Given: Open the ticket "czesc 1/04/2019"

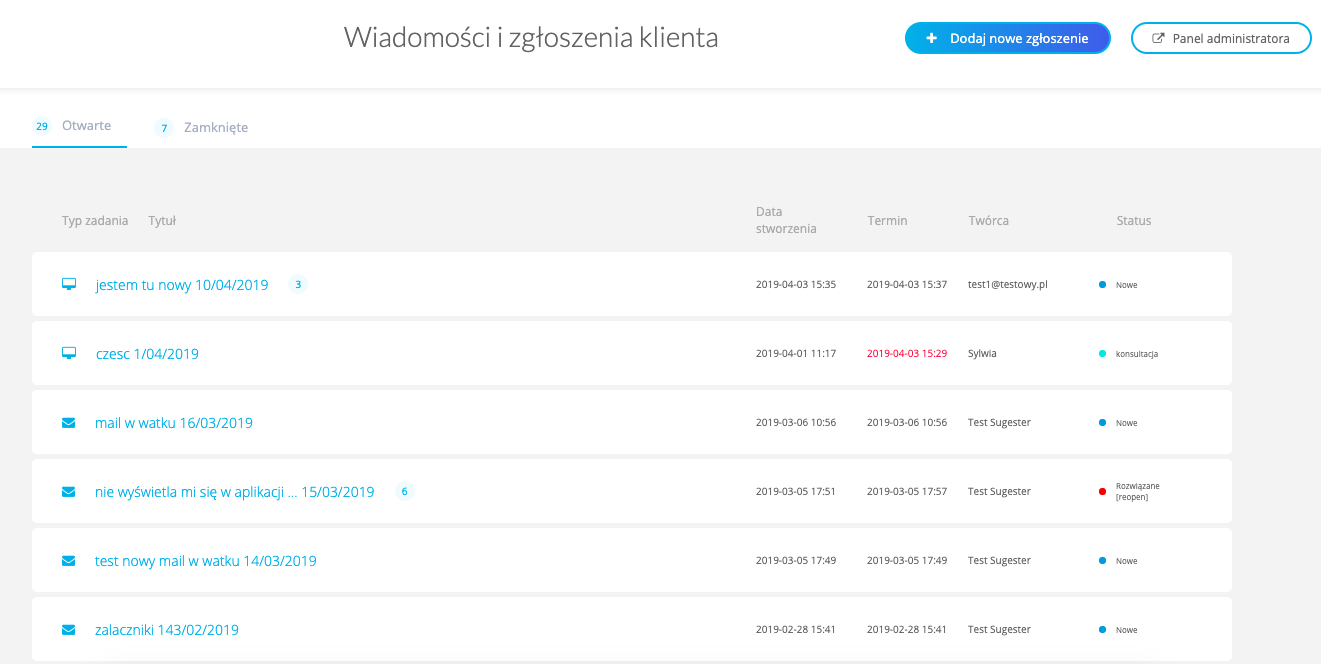Looking at the screenshot, I should 147,352.
